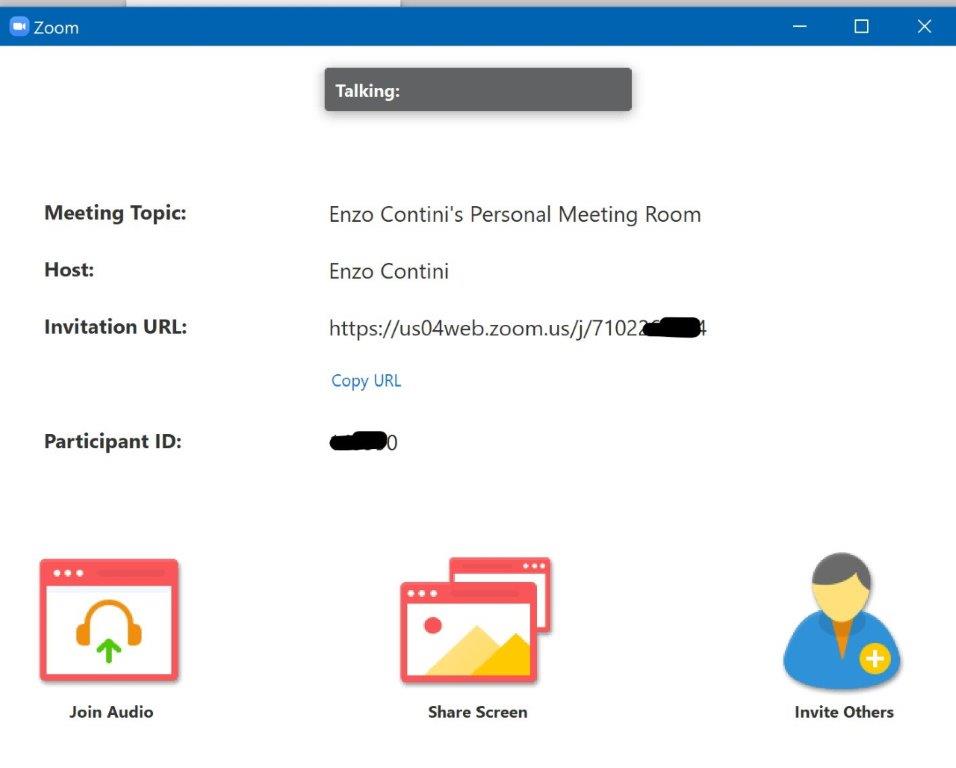
Task: Click the Invite Others text label
Action: pyautogui.click(x=843, y=712)
